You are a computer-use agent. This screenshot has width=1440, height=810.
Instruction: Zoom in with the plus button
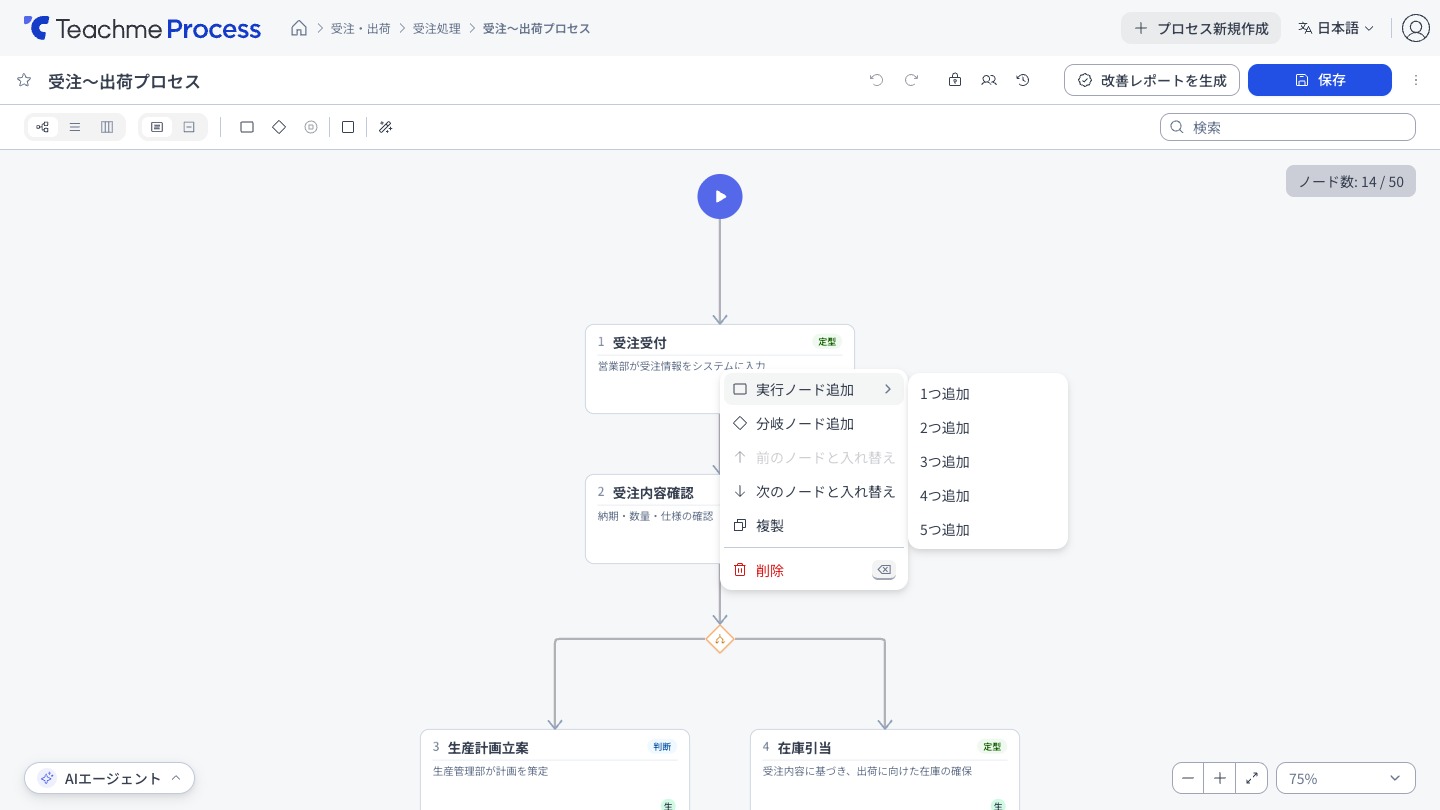(1220, 778)
